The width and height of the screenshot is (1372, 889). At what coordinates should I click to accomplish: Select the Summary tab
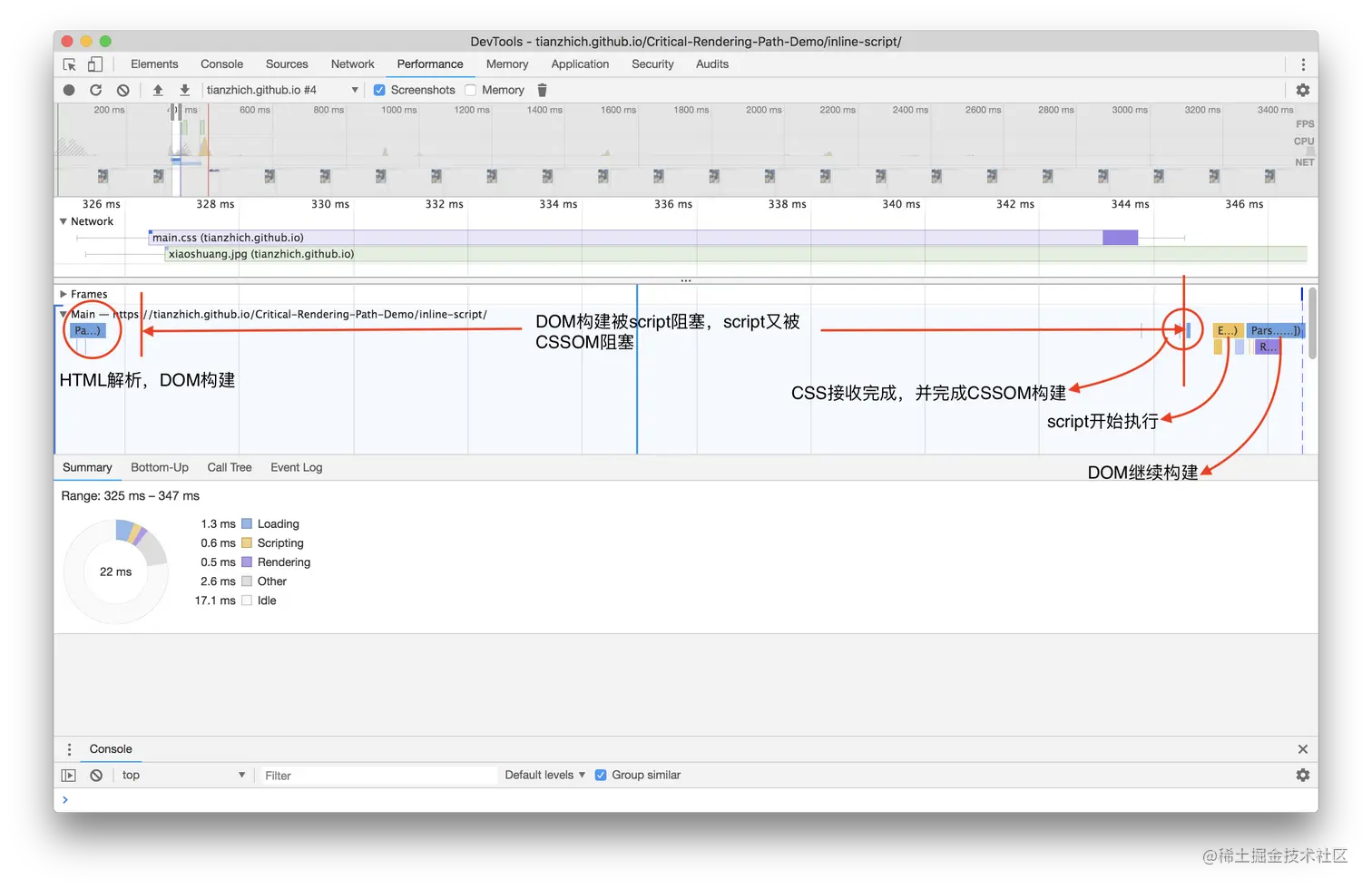[x=87, y=468]
